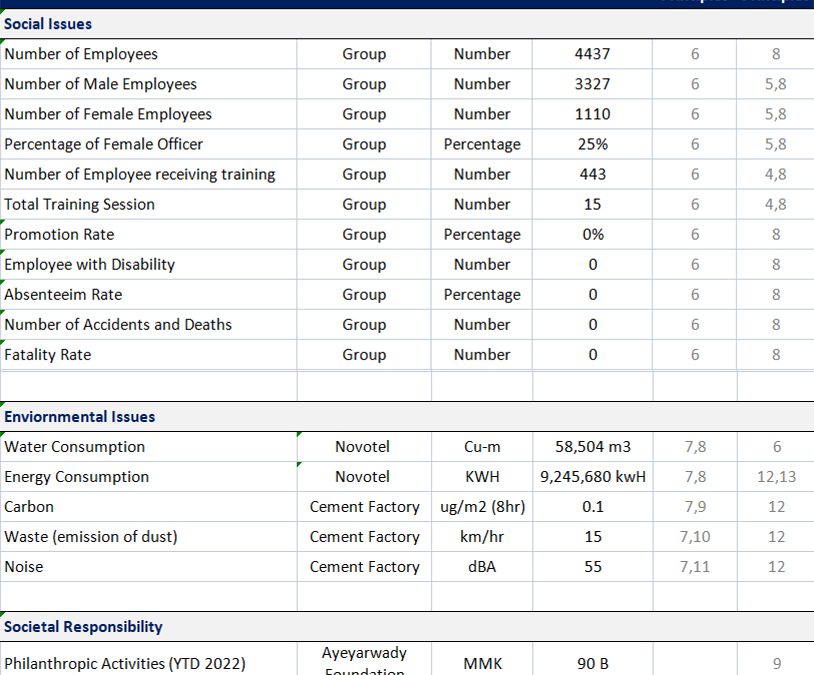Select the 0% value in Promotion Rate row
Viewport: 814px width, 675px height.
click(592, 235)
